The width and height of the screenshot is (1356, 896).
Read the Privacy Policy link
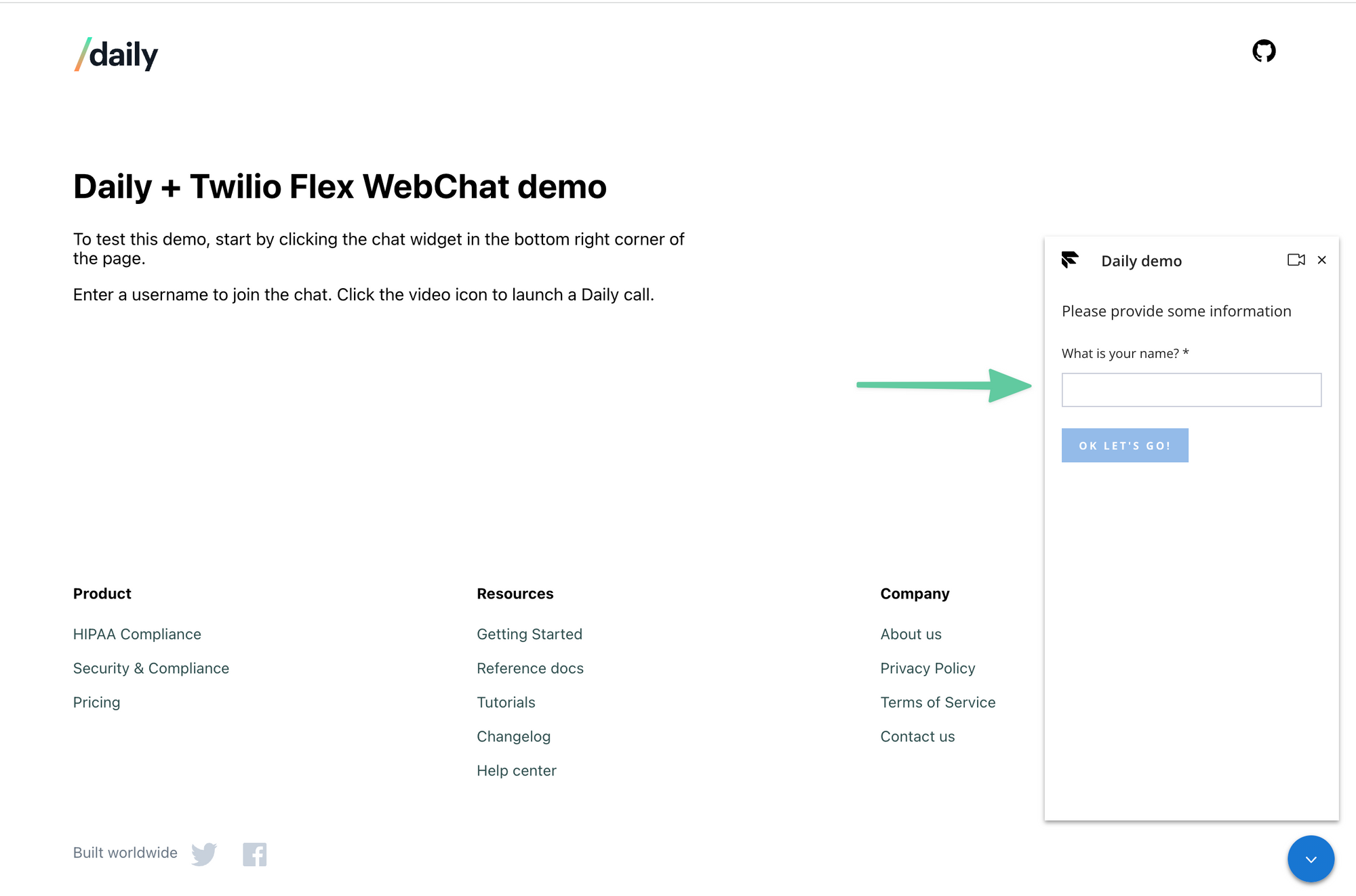click(928, 668)
